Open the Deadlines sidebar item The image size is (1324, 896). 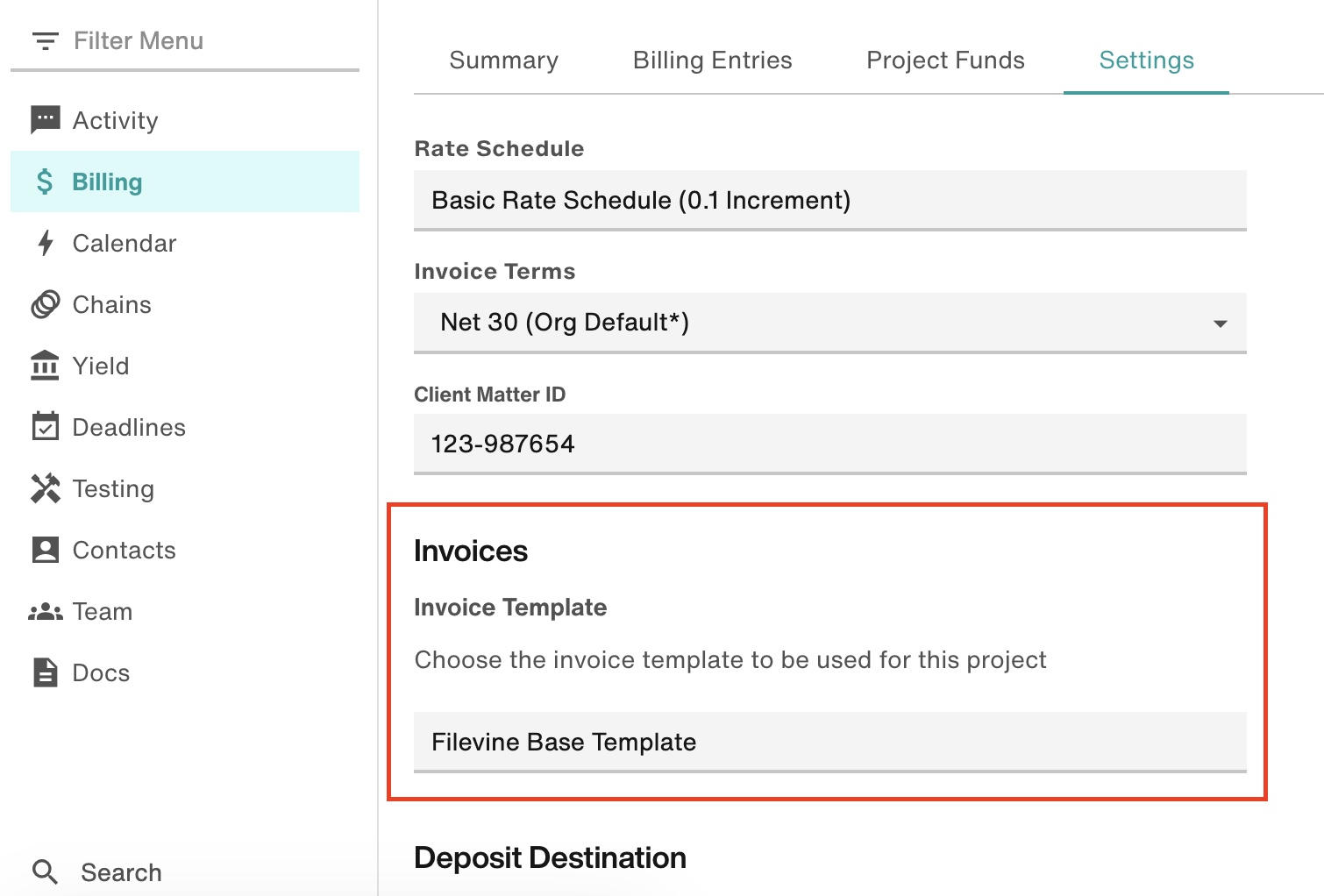click(185, 427)
